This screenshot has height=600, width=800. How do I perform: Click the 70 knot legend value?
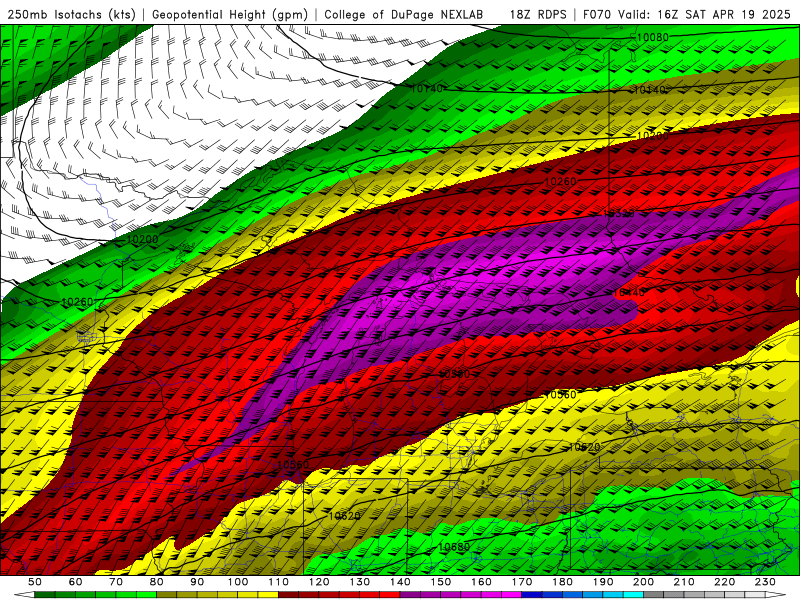(116, 582)
